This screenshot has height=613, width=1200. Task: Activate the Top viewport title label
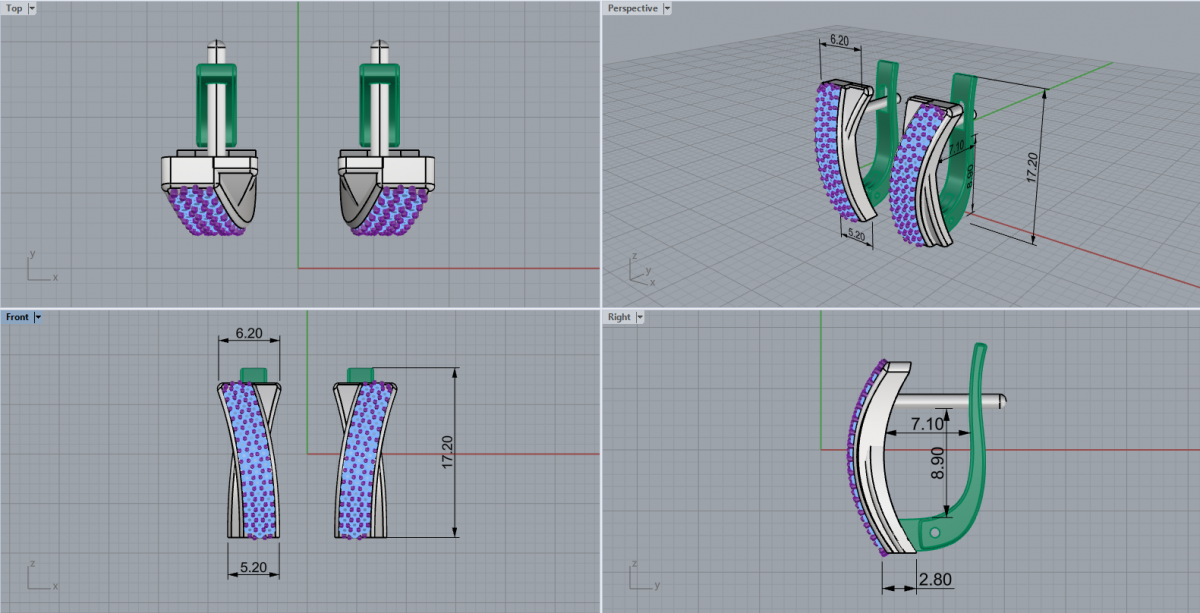[14, 8]
